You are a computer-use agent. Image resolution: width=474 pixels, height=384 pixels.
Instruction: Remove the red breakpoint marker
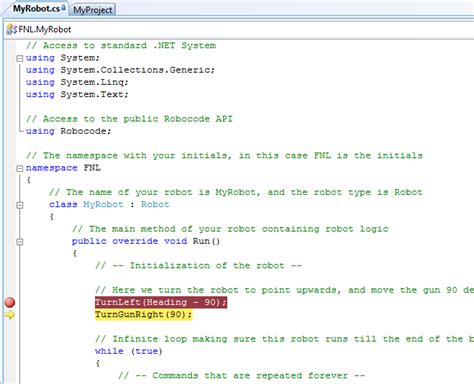click(10, 302)
